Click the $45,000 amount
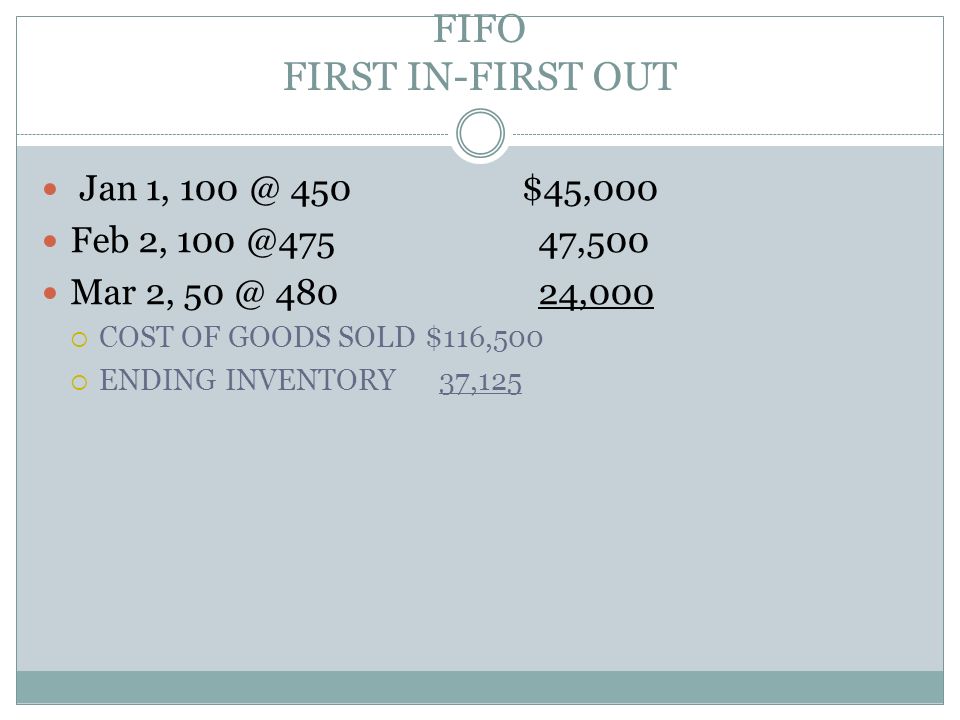Viewport: 960px width, 720px height. click(x=590, y=190)
